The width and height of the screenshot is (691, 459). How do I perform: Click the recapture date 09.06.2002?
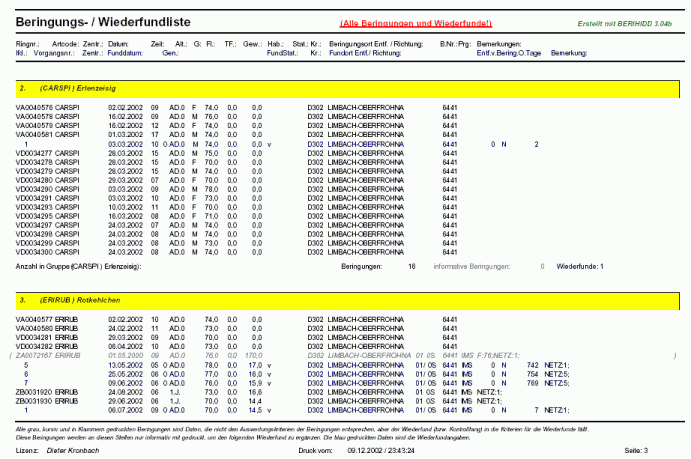click(126, 383)
